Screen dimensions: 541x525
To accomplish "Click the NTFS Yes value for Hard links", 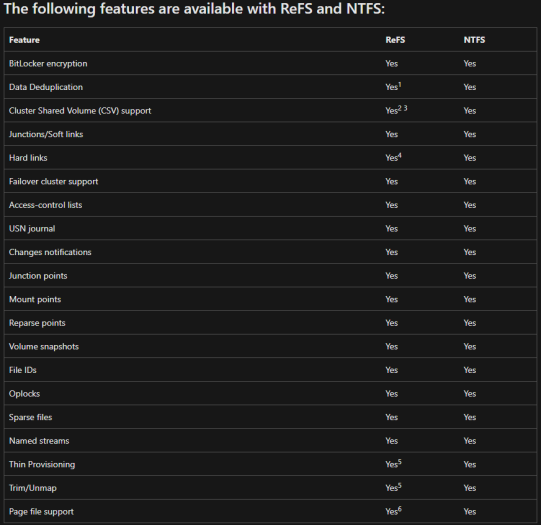I will (470, 158).
